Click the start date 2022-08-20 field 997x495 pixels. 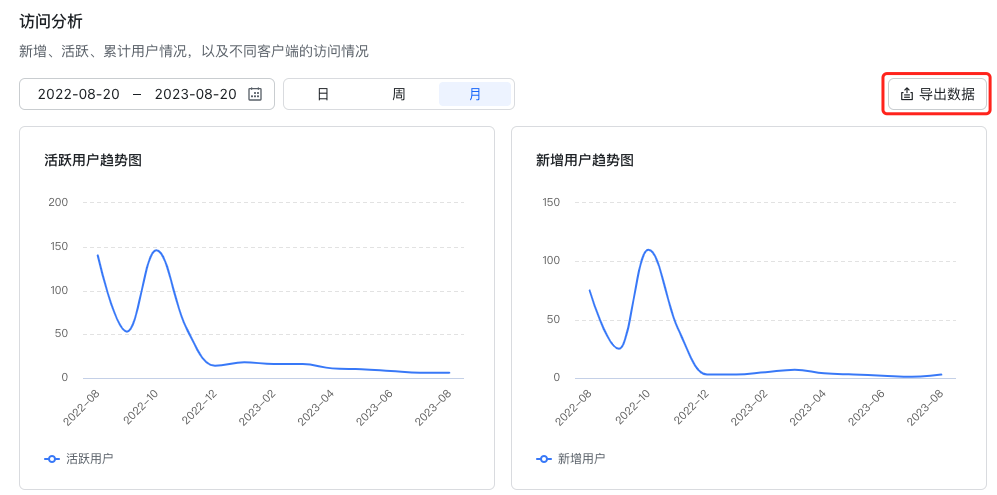click(79, 94)
